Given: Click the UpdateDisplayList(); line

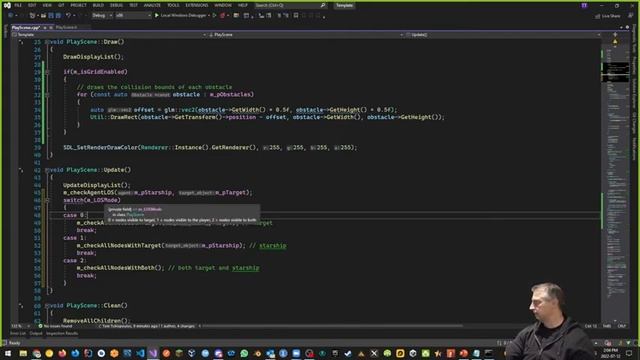Looking at the screenshot, I should pyautogui.click(x=97, y=185).
